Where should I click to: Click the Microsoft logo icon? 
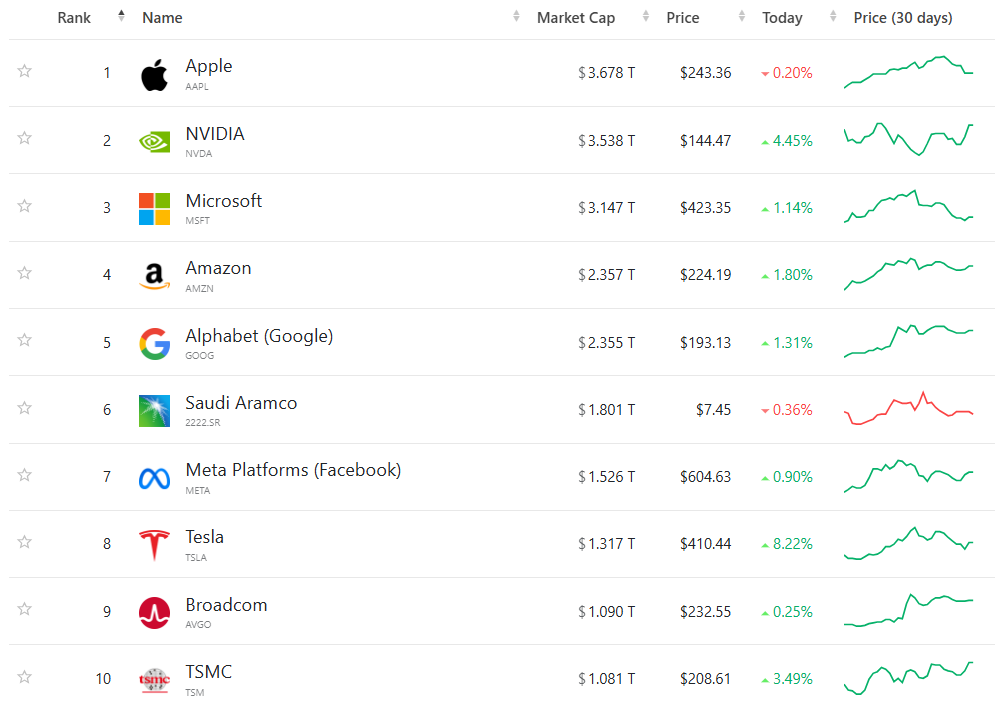pos(154,208)
